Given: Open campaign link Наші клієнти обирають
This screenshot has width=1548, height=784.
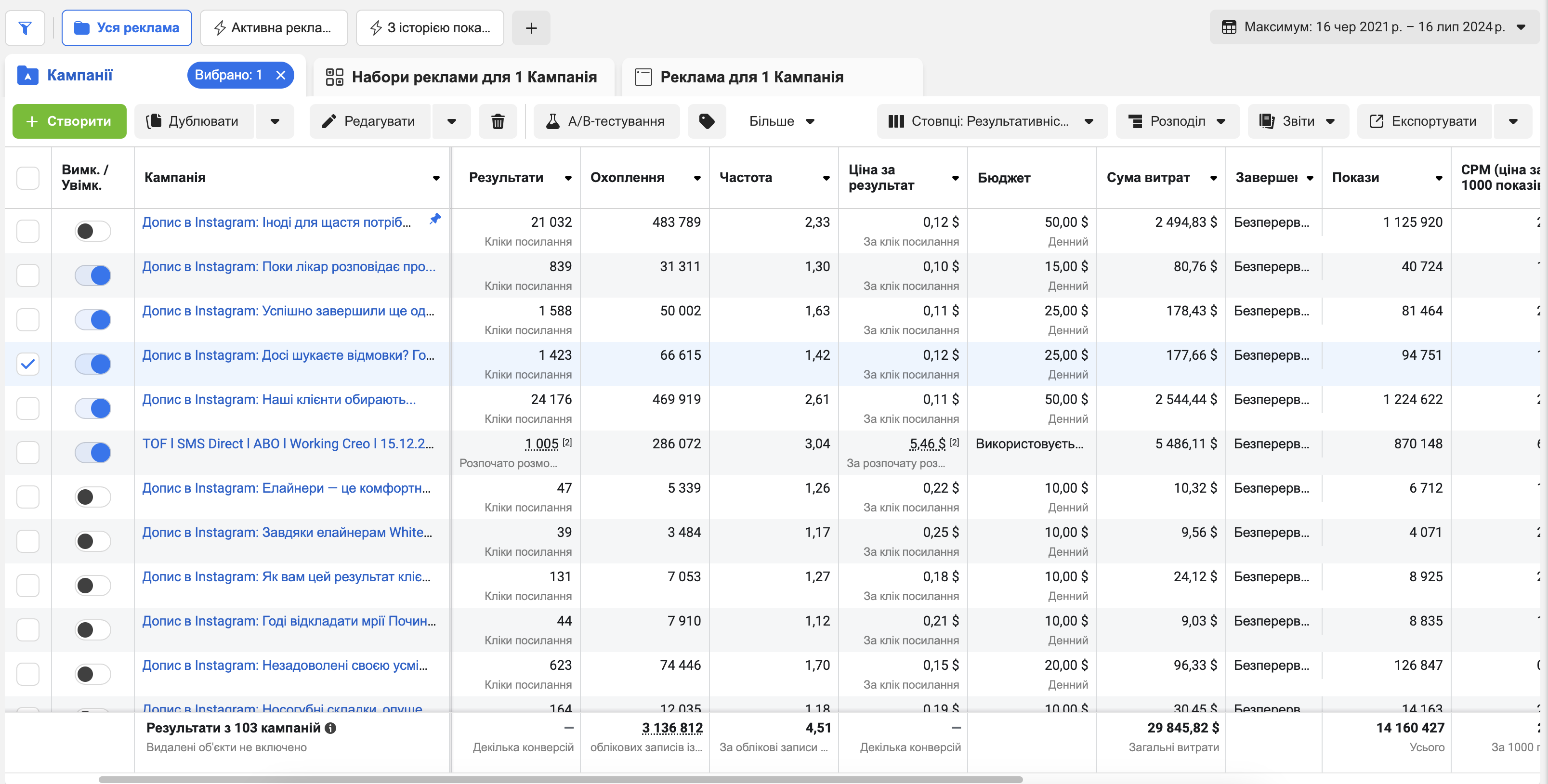Looking at the screenshot, I should [x=279, y=400].
